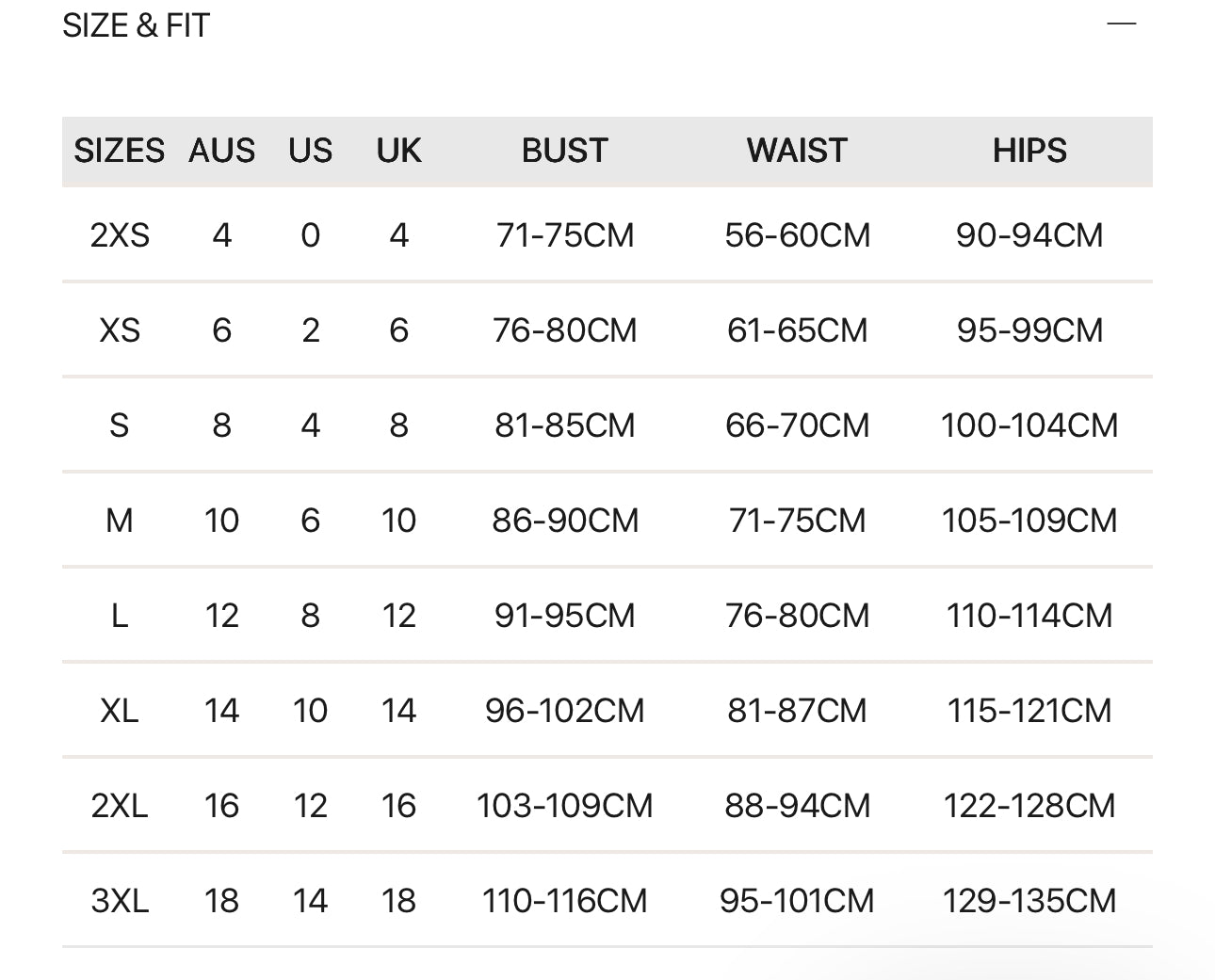Viewport: 1215px width, 980px height.
Task: Select the M size row label
Action: click(x=120, y=521)
